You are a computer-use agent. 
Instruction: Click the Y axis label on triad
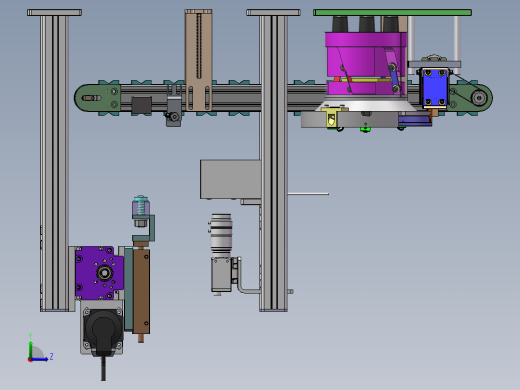click(x=30, y=336)
